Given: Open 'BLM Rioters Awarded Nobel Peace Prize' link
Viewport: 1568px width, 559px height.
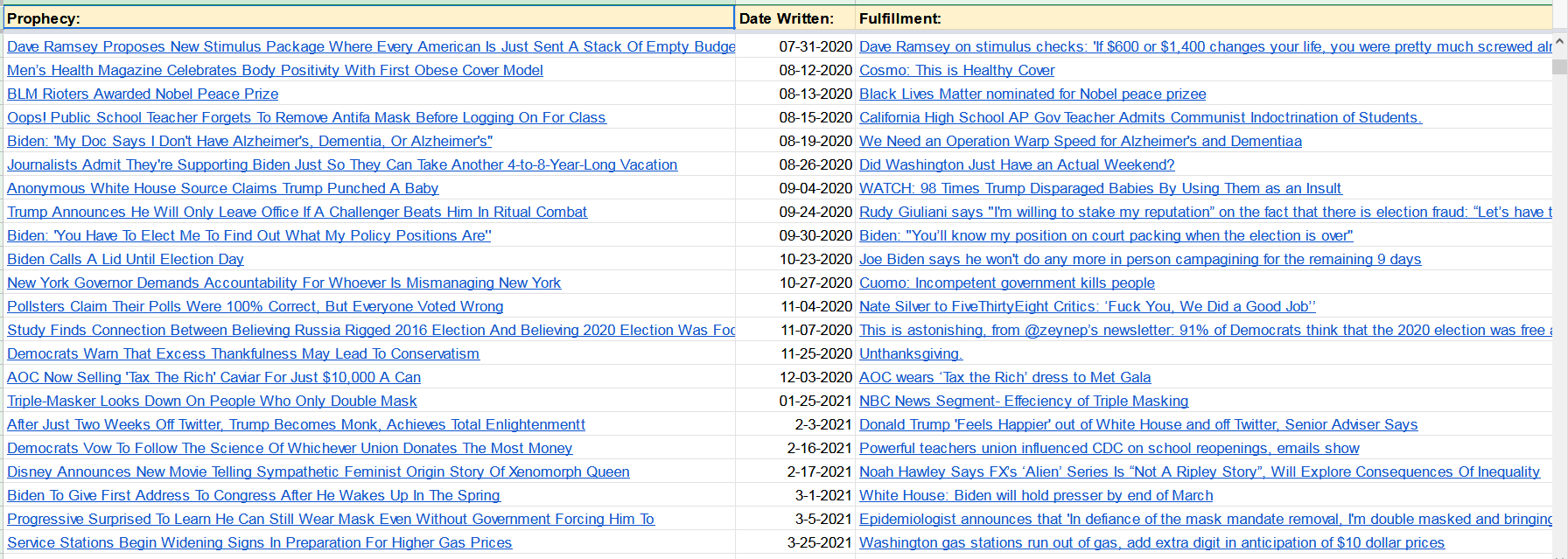Looking at the screenshot, I should (143, 94).
